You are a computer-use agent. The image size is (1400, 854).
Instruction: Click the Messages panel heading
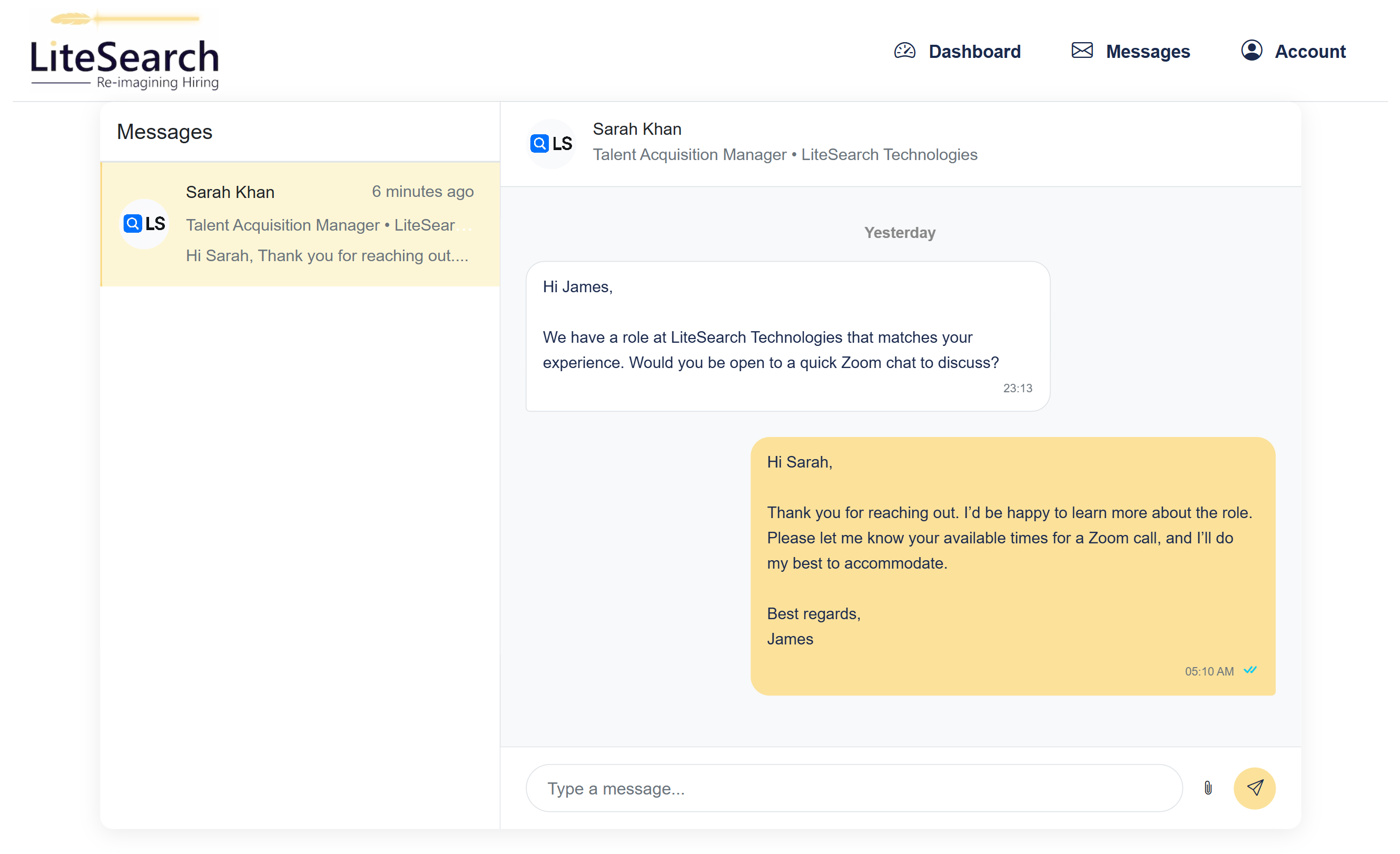[164, 132]
